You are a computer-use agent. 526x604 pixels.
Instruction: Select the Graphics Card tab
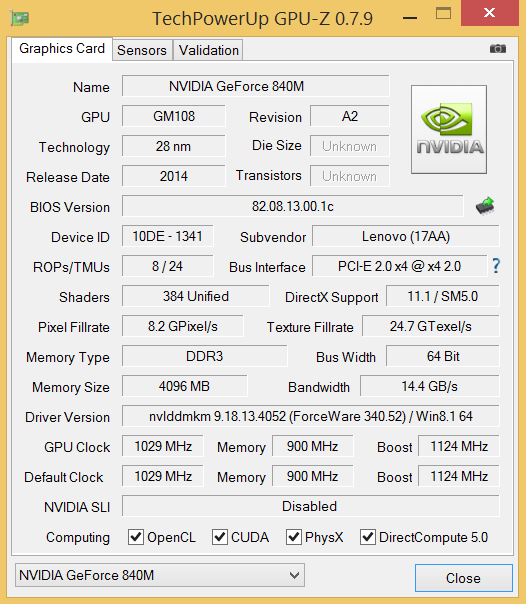click(x=62, y=49)
